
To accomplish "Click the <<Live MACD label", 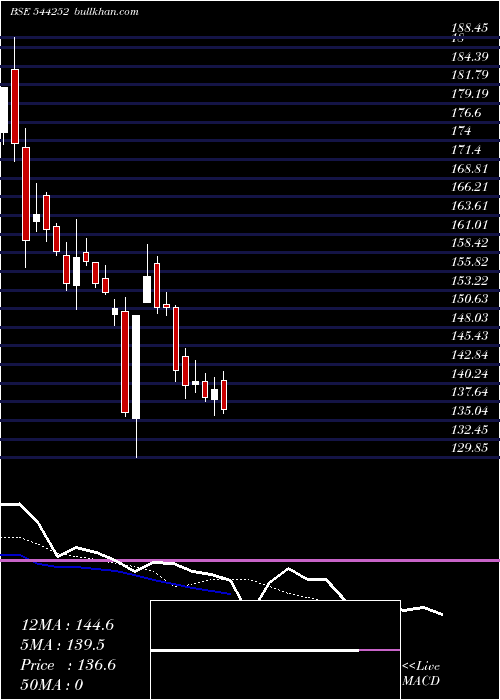I will pos(421,674).
